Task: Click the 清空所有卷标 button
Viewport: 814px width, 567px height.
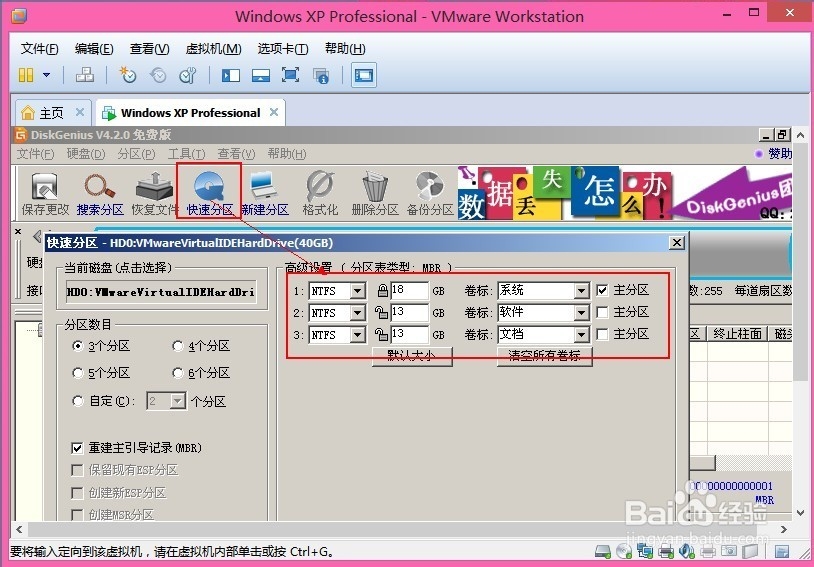Action: [545, 356]
